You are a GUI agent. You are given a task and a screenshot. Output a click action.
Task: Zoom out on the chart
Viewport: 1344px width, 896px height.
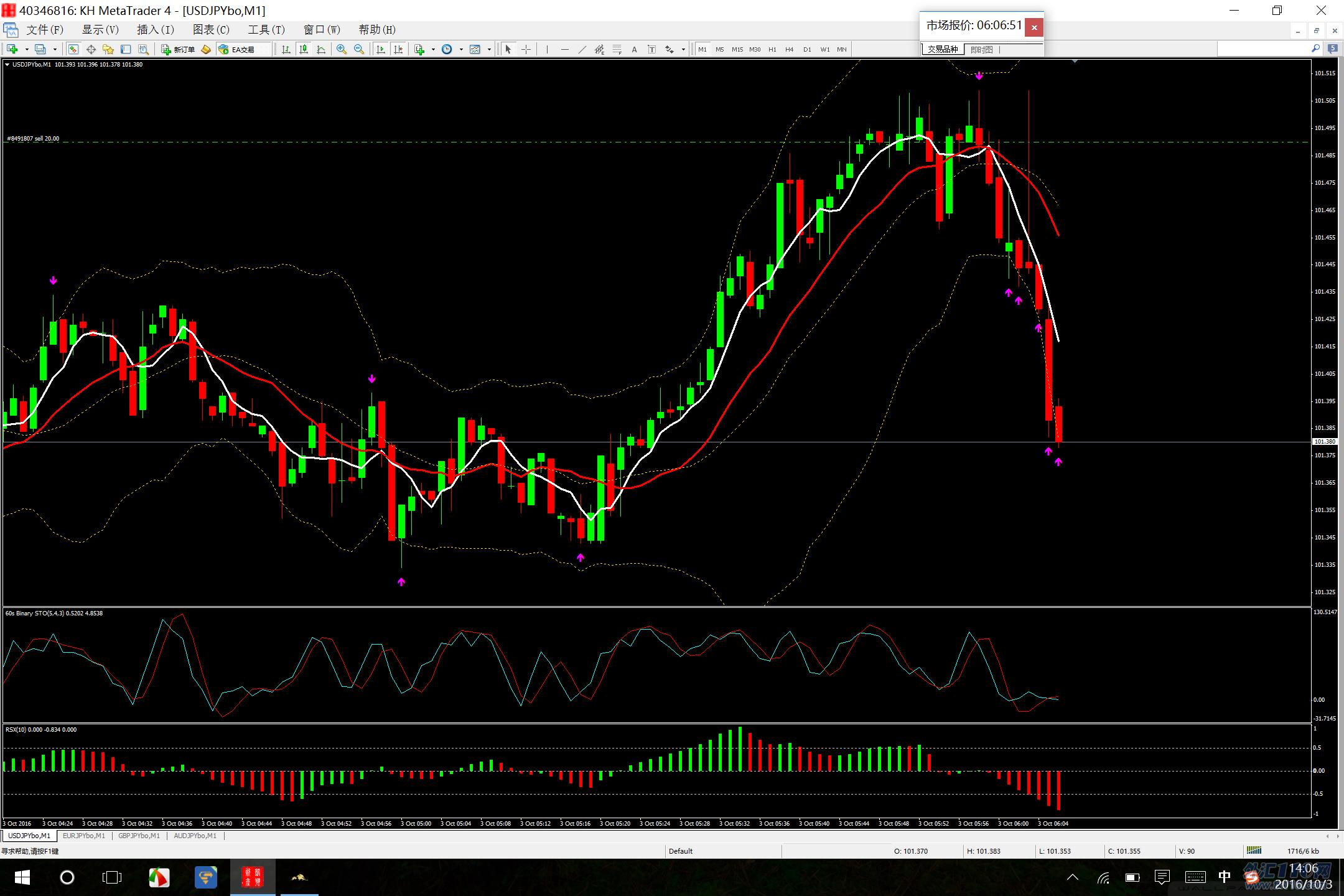pyautogui.click(x=359, y=49)
